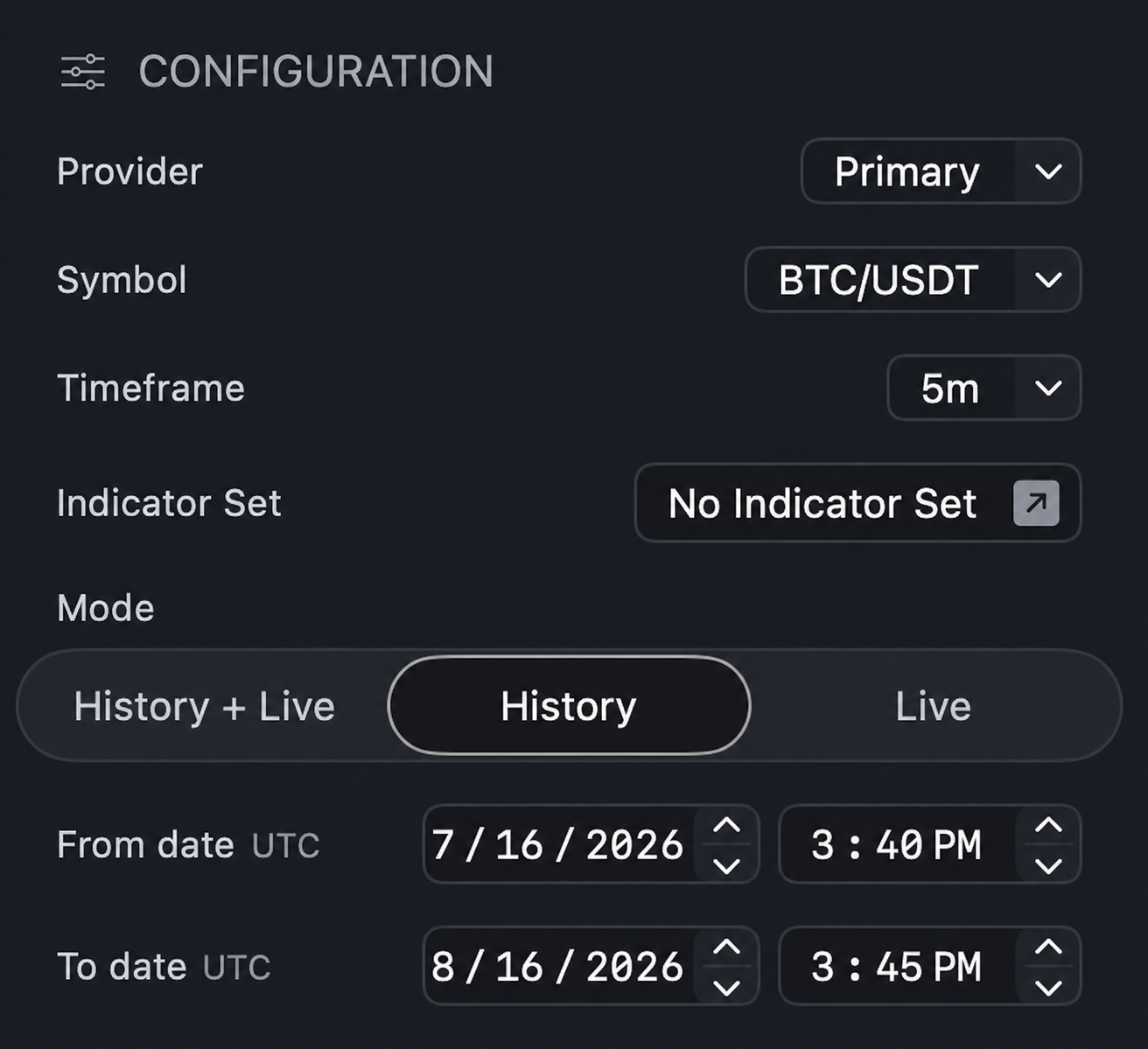Screen dimensions: 1148x1049
Task: Decrement To date down arrow
Action: pyautogui.click(x=726, y=987)
